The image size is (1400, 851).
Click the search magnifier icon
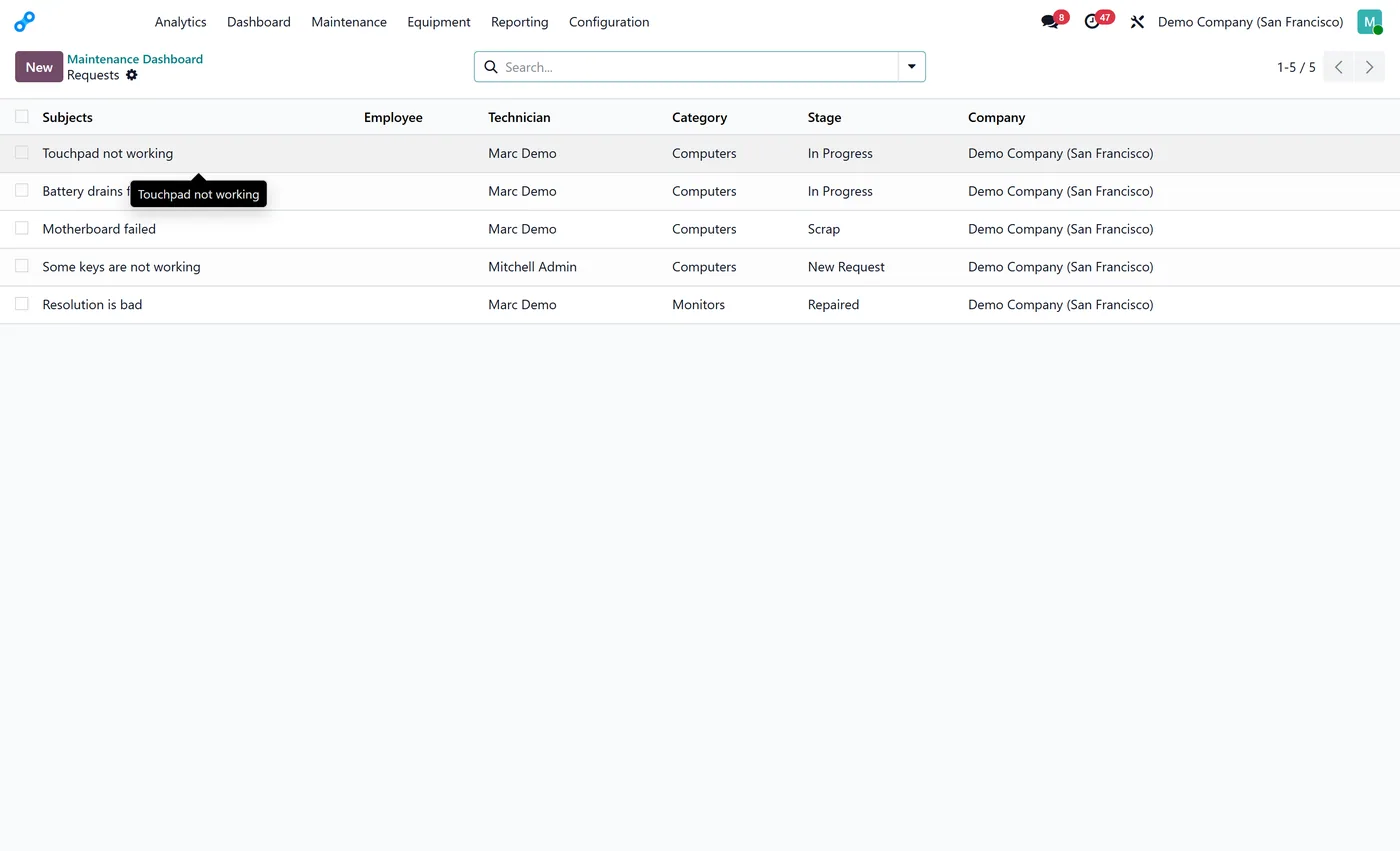point(491,67)
